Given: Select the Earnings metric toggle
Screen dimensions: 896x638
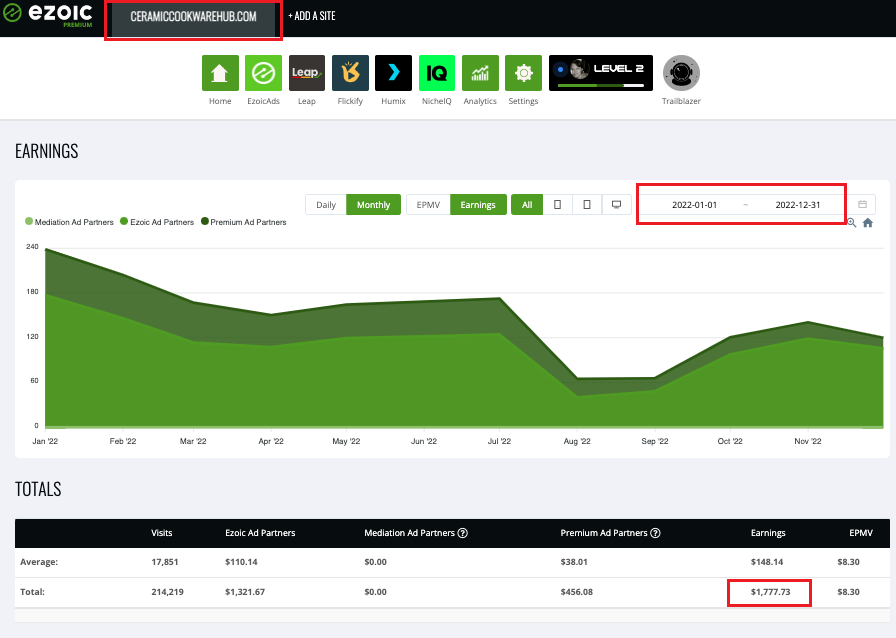Looking at the screenshot, I should (478, 205).
